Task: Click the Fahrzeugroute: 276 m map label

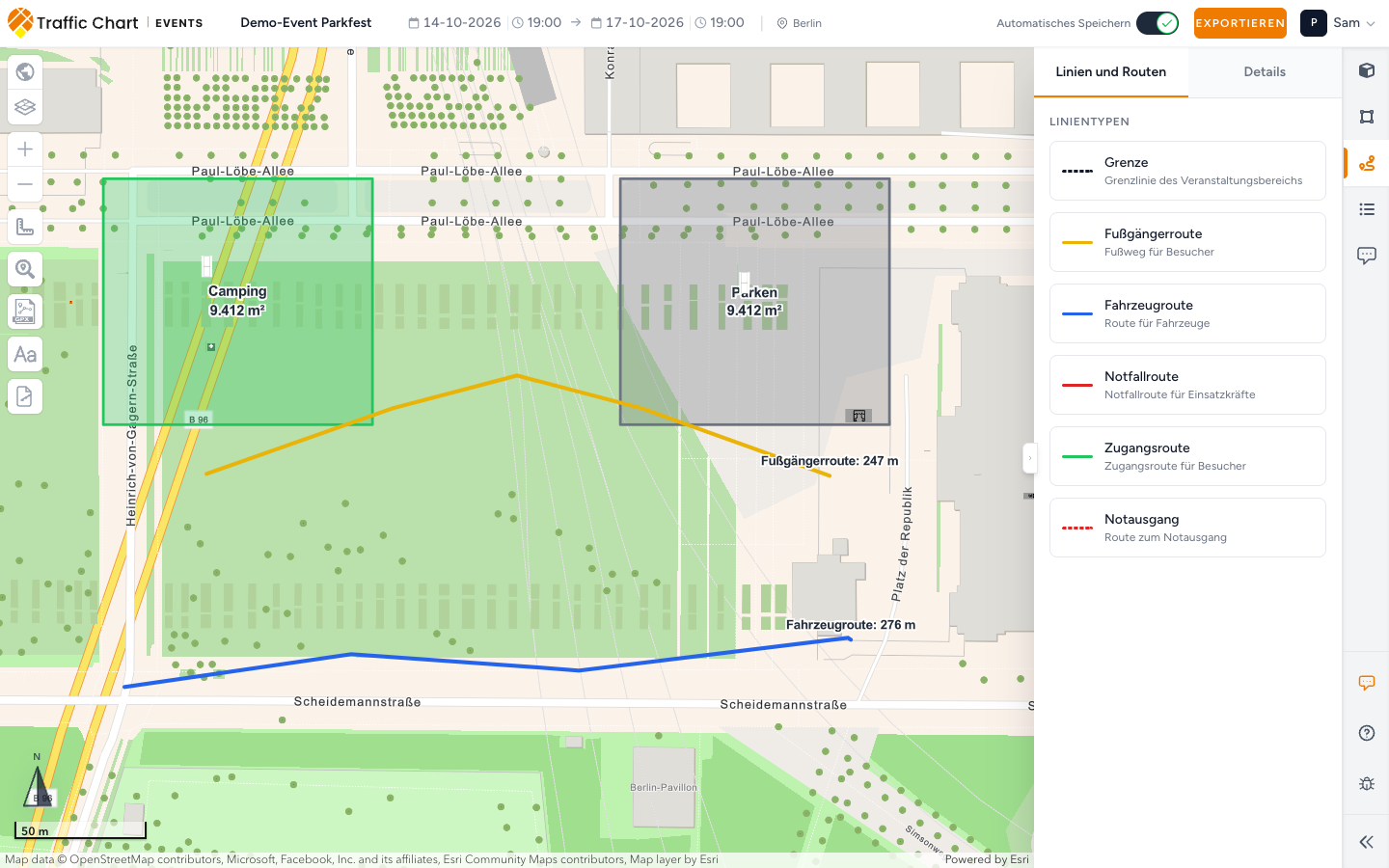Action: [851, 625]
